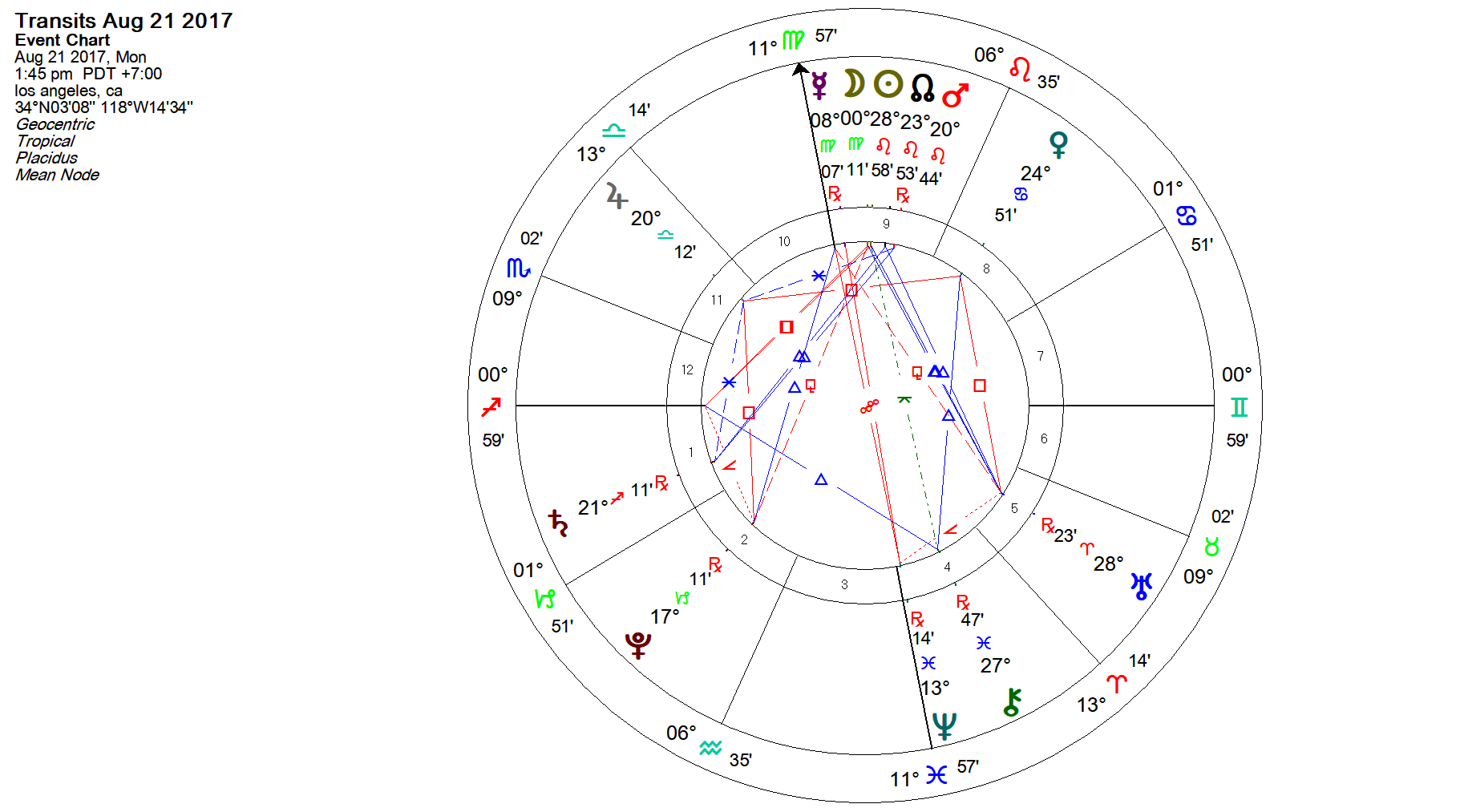This screenshot has height=812, width=1460.
Task: Click house number 7 label
Action: (1041, 356)
